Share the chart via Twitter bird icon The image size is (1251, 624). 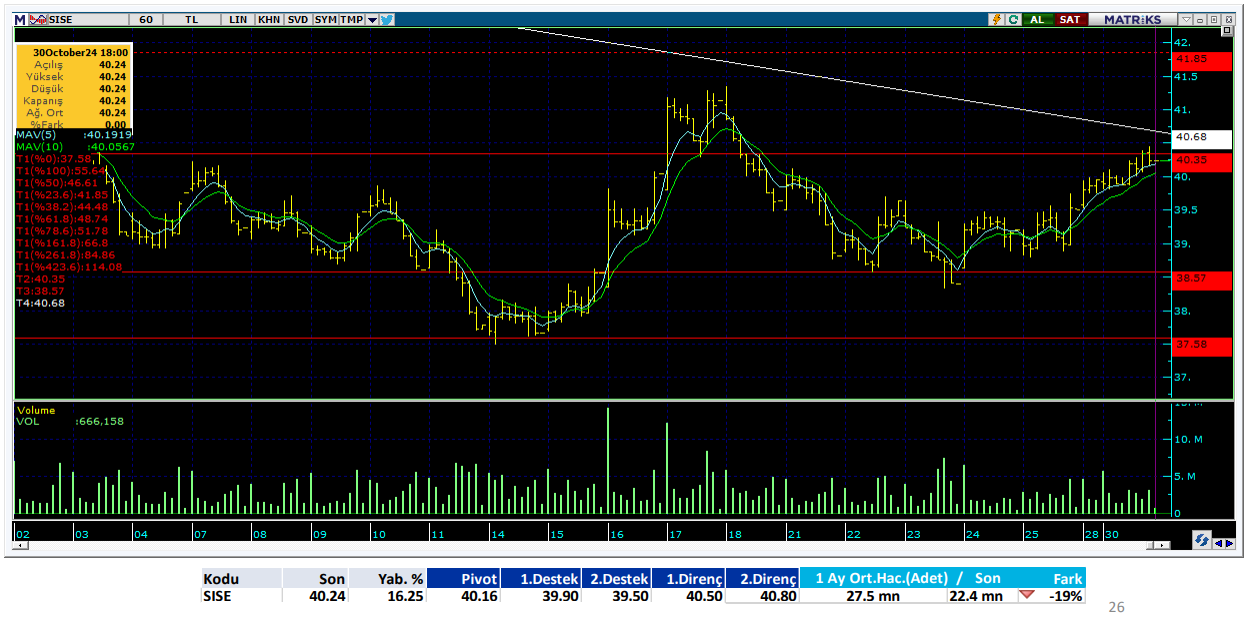(x=387, y=19)
